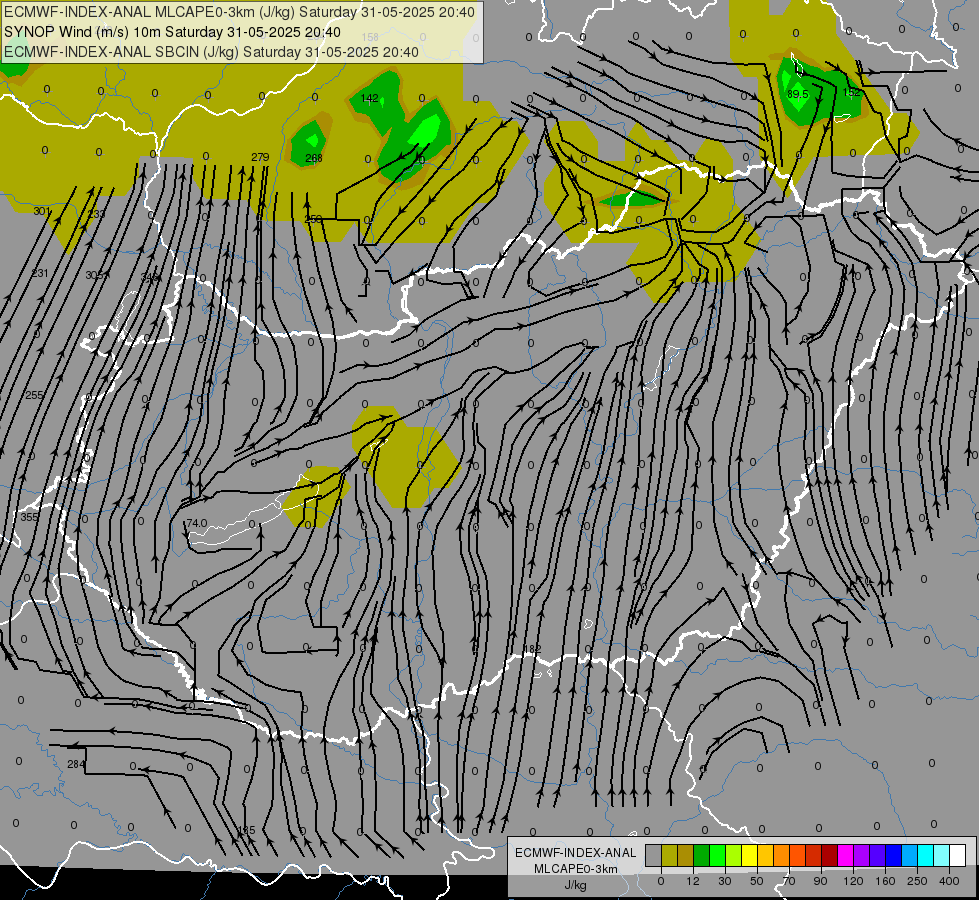Click the 355 value on the map
Screen dimensions: 979x900
click(29, 517)
